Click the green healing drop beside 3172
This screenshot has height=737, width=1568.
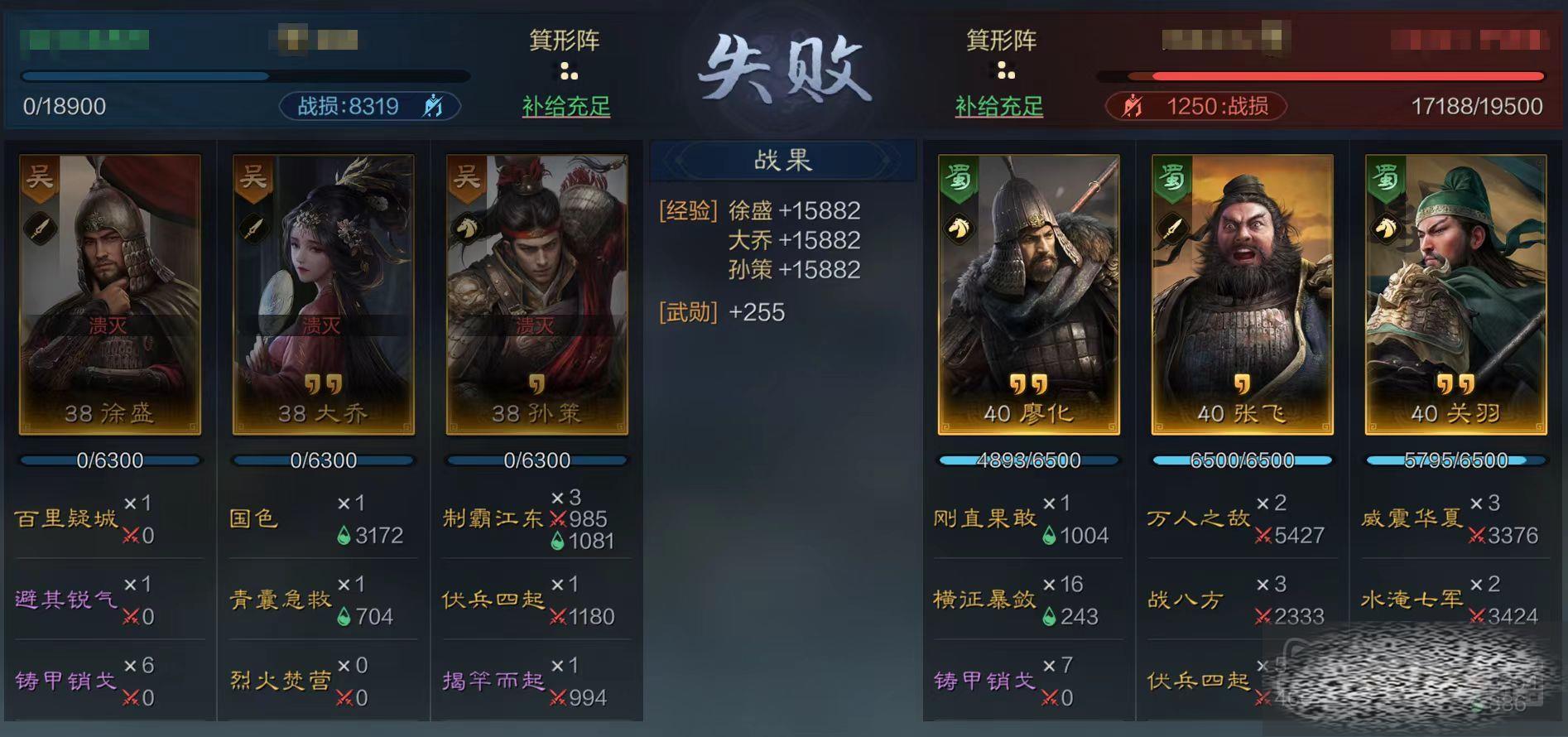click(344, 536)
